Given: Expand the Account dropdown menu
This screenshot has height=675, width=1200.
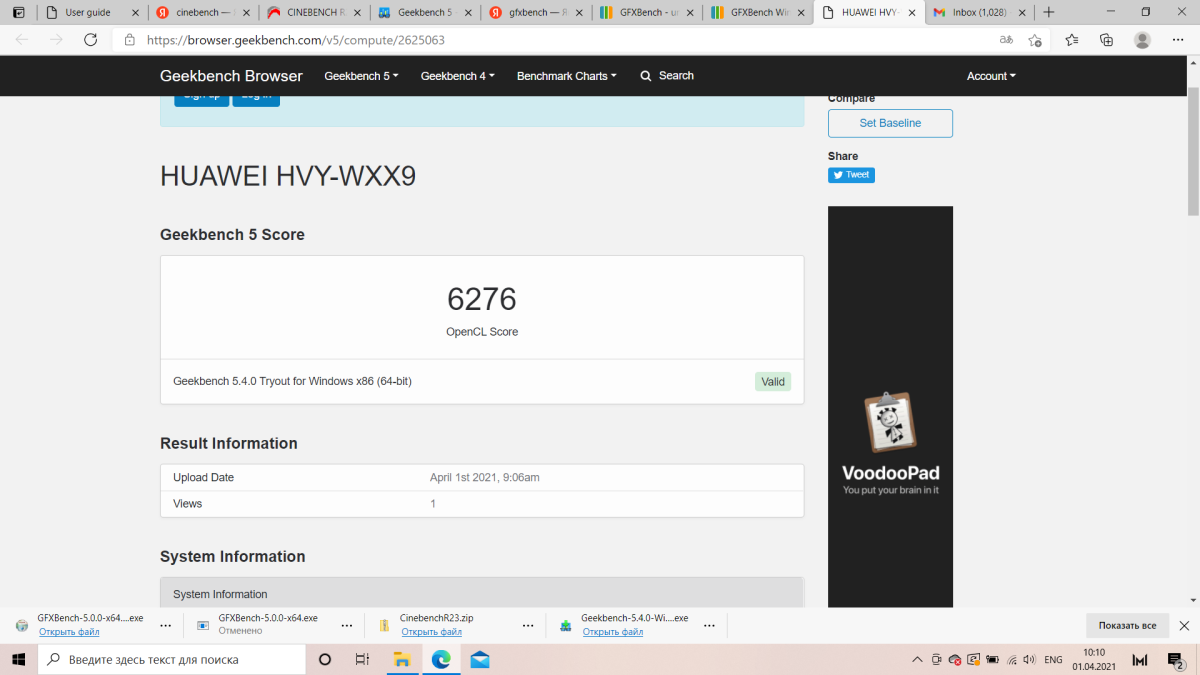Looking at the screenshot, I should click(x=990, y=76).
